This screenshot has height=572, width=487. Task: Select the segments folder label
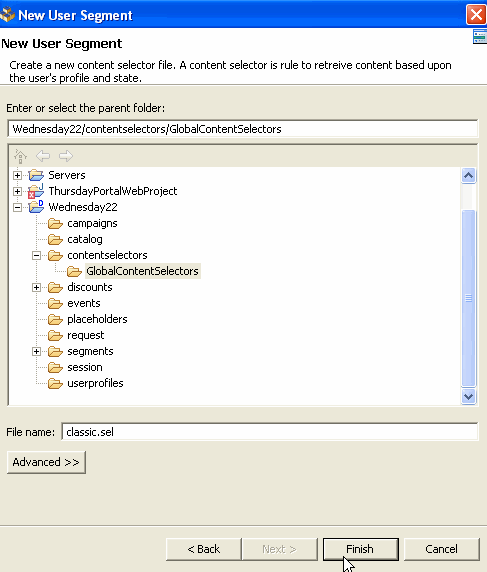pyautogui.click(x=90, y=351)
